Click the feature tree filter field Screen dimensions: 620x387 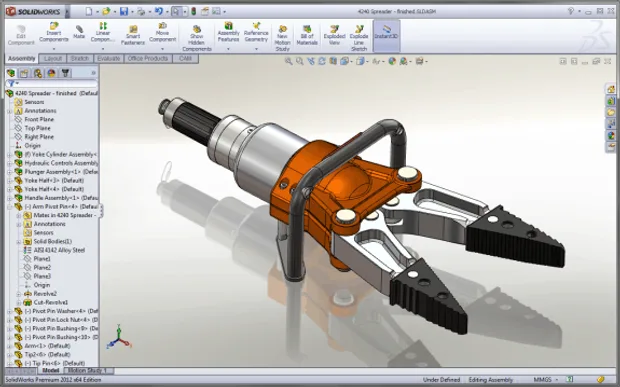[51, 83]
